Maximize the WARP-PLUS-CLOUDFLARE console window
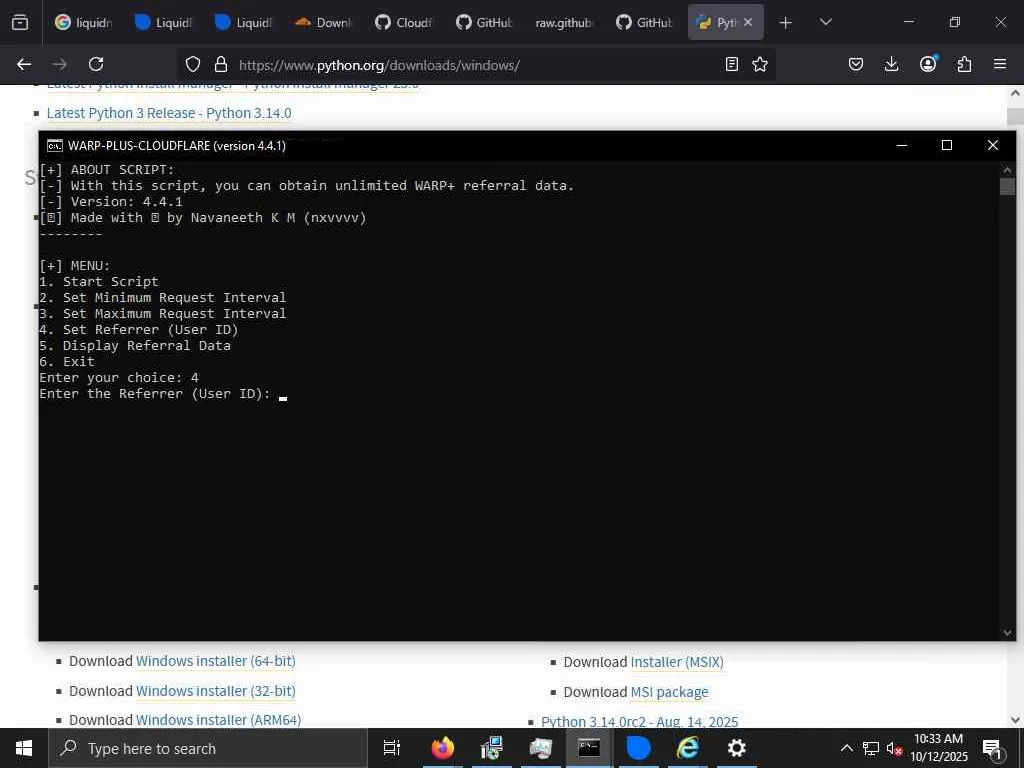Image resolution: width=1024 pixels, height=768 pixels. (x=946, y=145)
